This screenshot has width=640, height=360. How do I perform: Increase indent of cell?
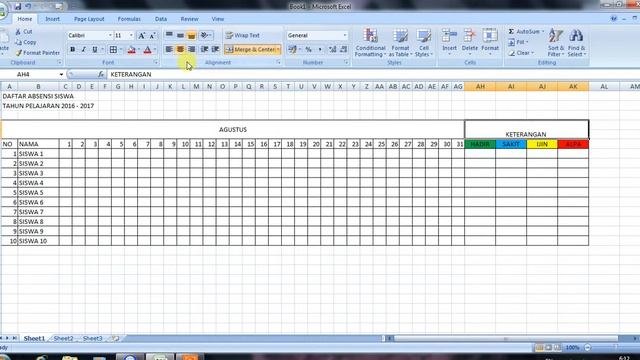(x=215, y=49)
